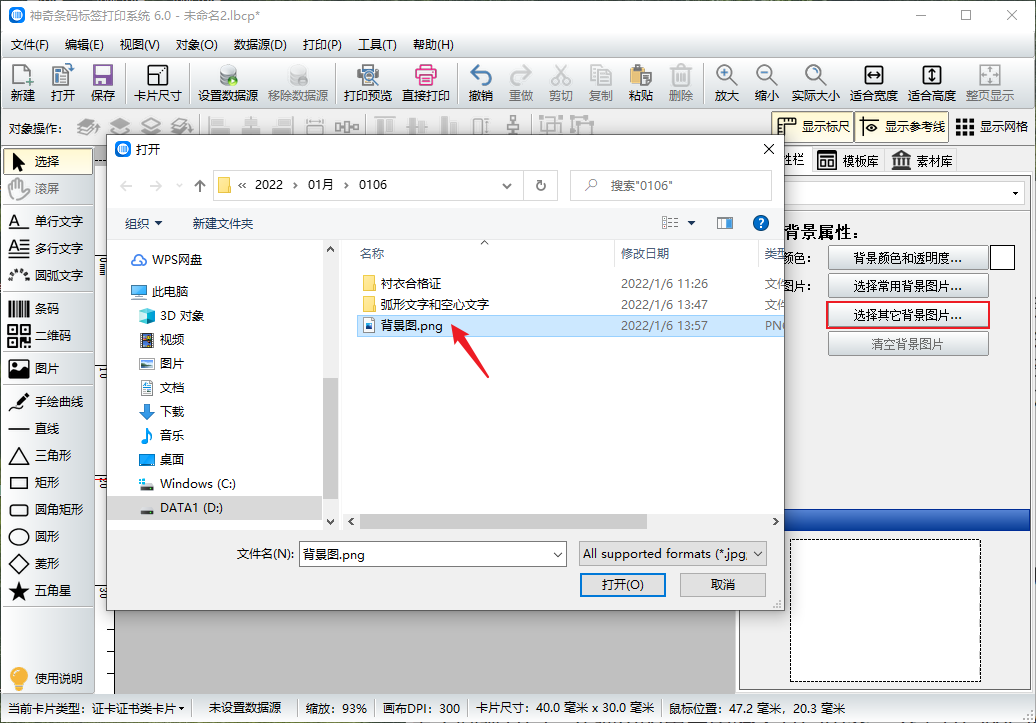Expand the address bar path history dropdown
The width and height of the screenshot is (1036, 723).
point(507,186)
